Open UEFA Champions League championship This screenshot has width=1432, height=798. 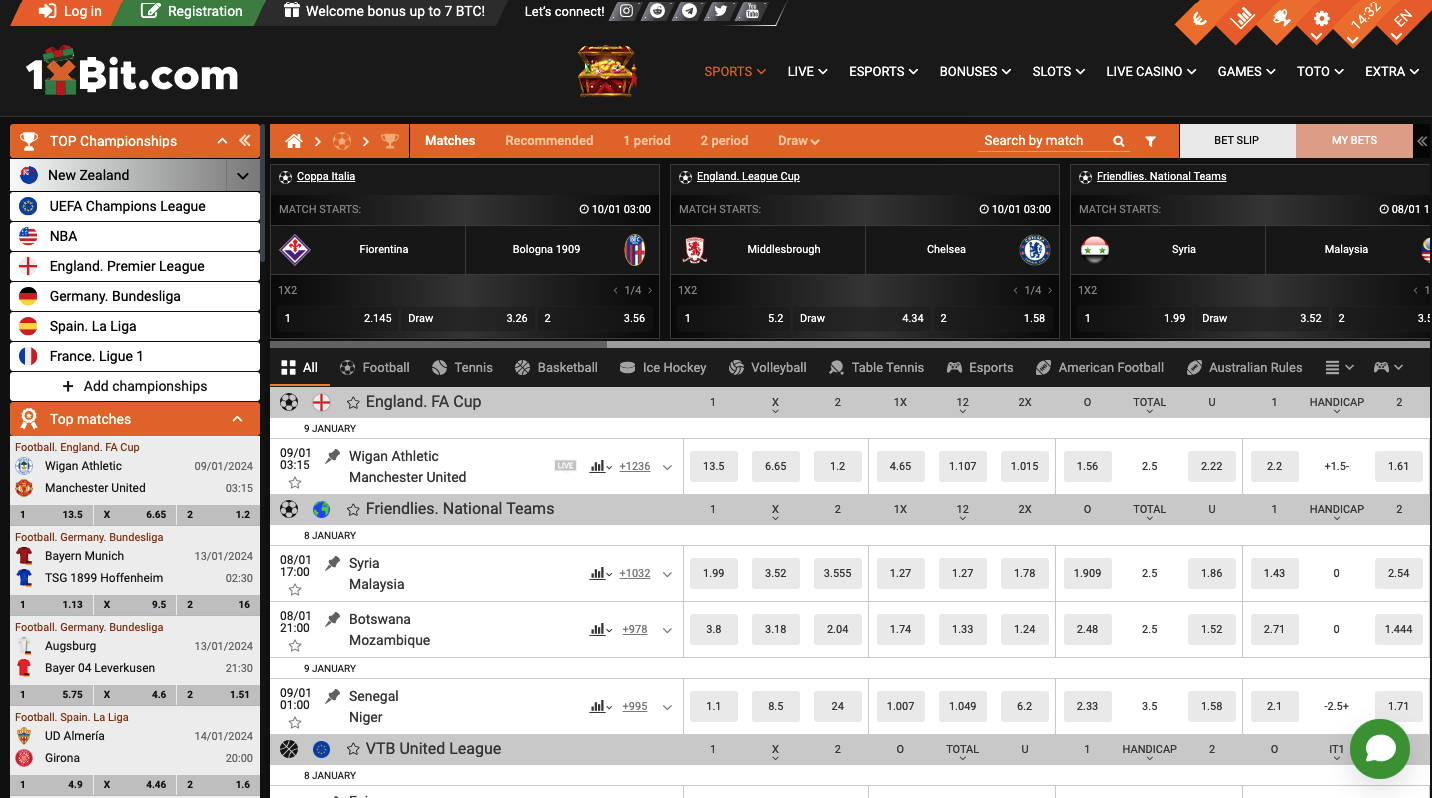[x=135, y=206]
